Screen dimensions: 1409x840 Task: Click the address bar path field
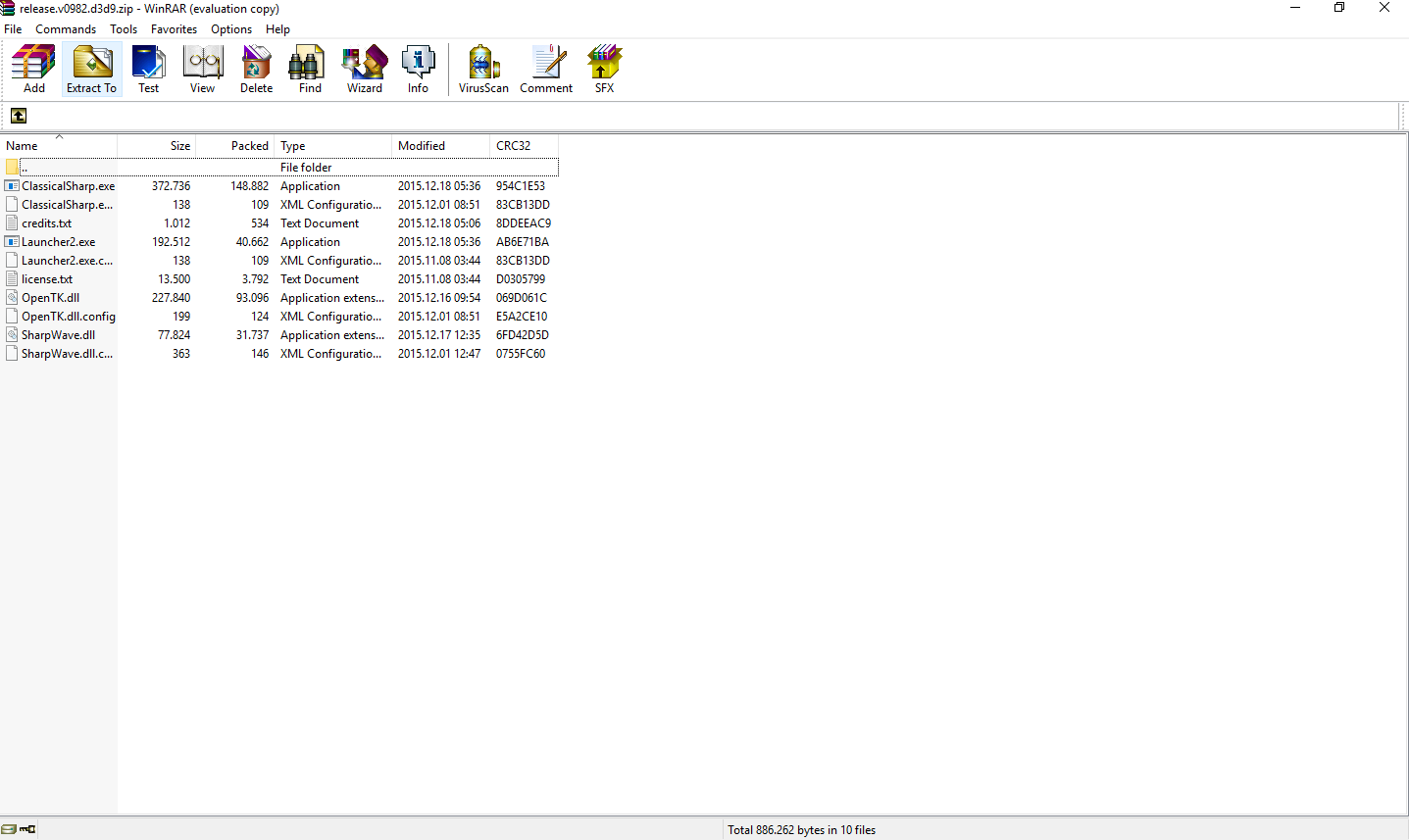click(714, 116)
